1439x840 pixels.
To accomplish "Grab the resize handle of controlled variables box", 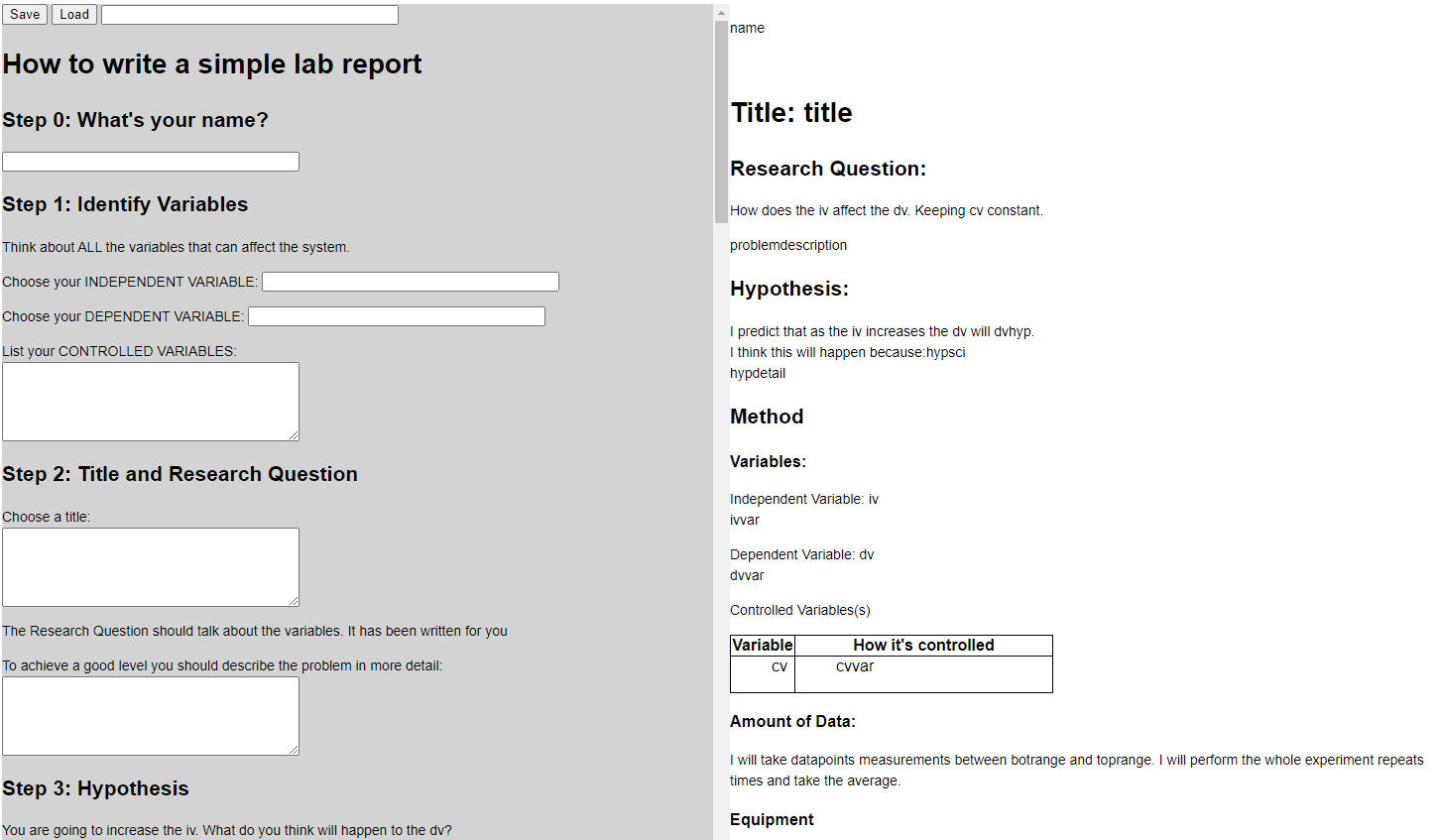I will (294, 435).
